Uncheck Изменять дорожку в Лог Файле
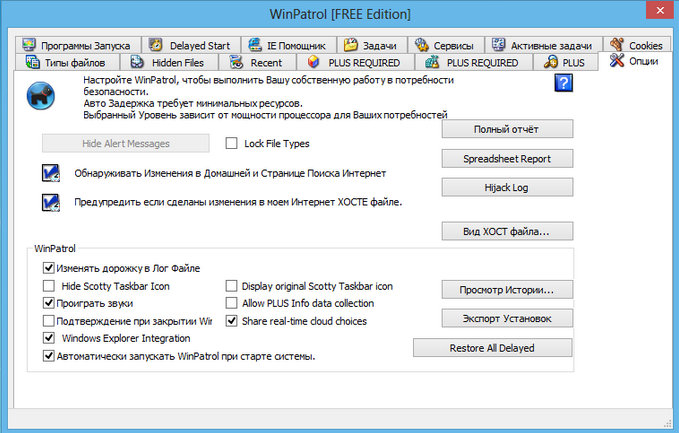Screen dimensions: 679x433 (48, 268)
